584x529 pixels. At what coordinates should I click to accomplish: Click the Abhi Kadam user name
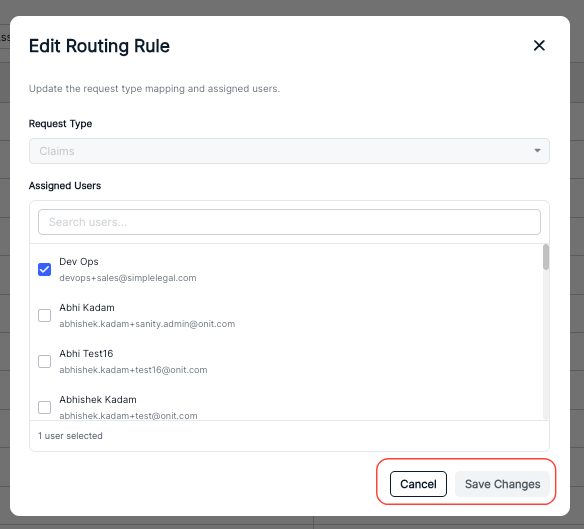tap(87, 308)
